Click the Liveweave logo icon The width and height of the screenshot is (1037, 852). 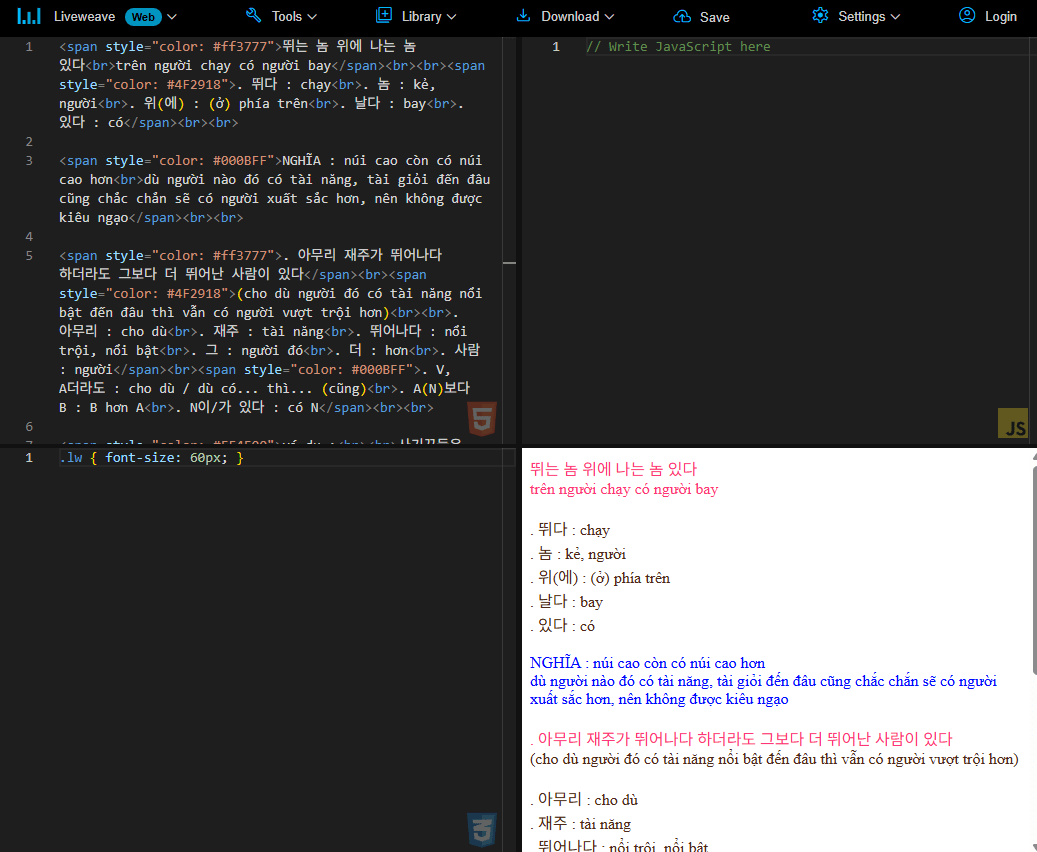(30, 16)
